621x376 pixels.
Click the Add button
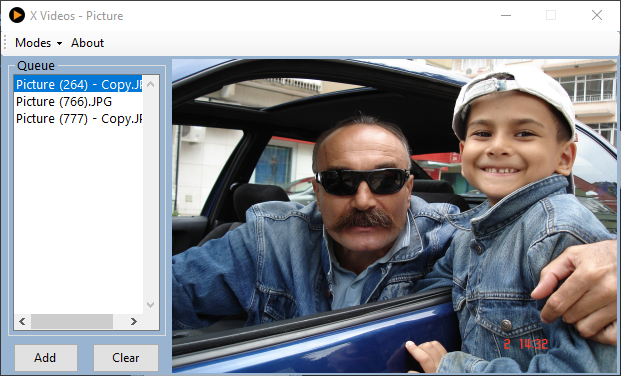(46, 357)
